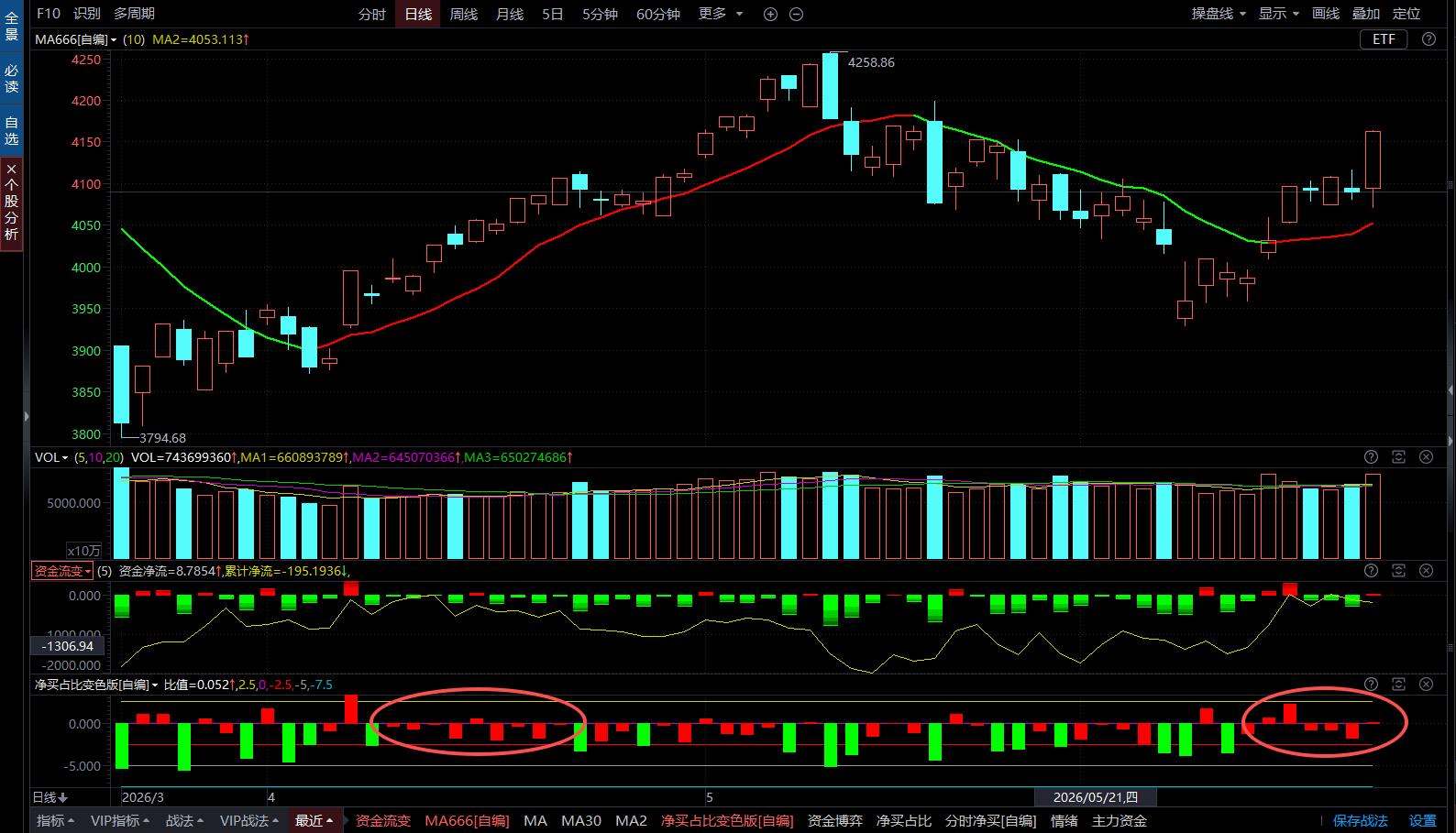Image resolution: width=1456 pixels, height=833 pixels.
Task: Click the 定位 locate button
Action: click(1406, 14)
